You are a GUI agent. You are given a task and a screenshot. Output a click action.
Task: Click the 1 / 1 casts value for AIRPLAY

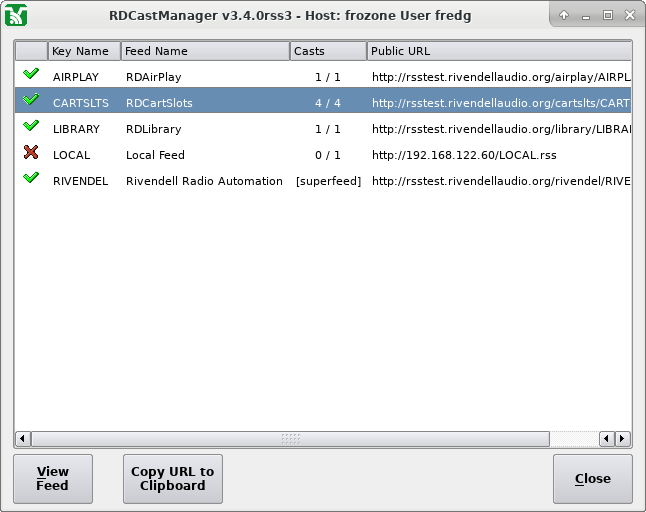(328, 77)
